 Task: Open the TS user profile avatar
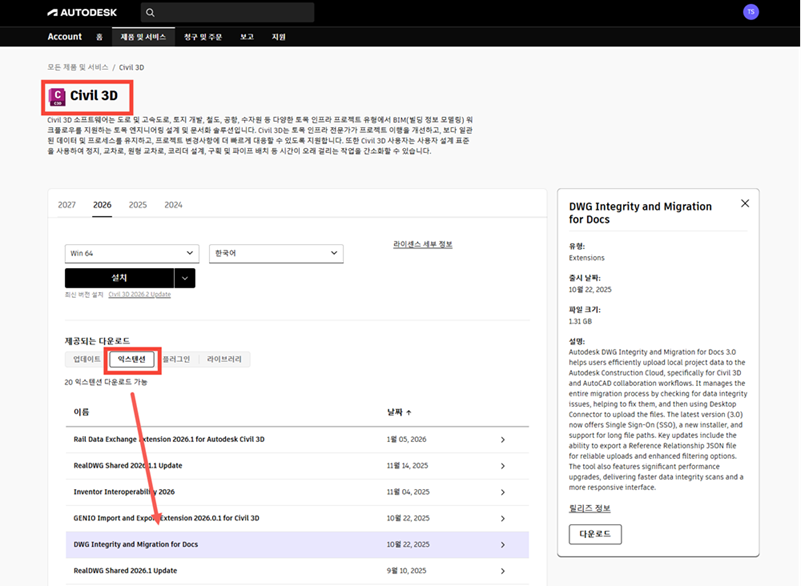pos(750,12)
